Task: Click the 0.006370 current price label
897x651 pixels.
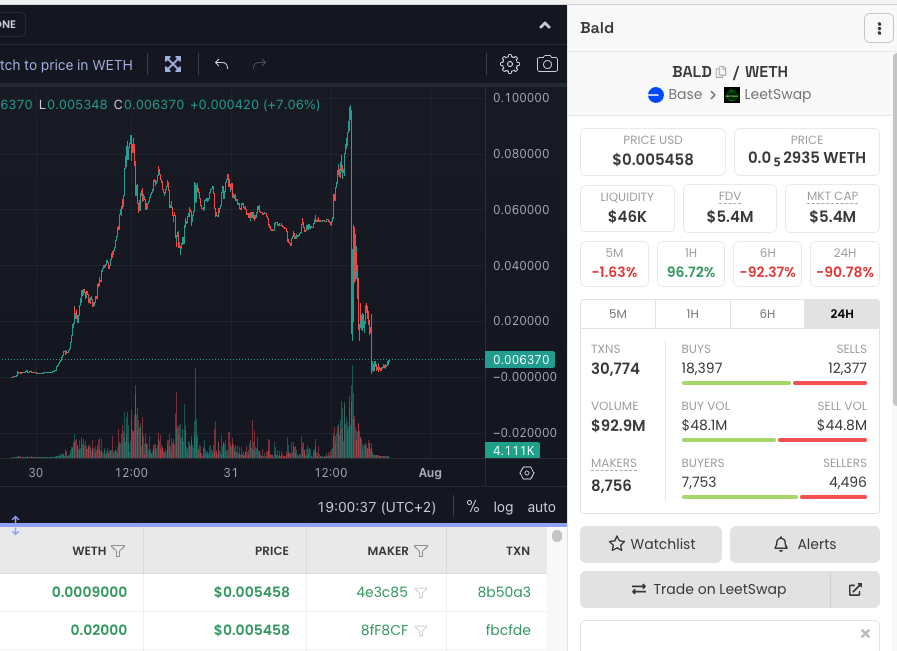Action: click(520, 360)
